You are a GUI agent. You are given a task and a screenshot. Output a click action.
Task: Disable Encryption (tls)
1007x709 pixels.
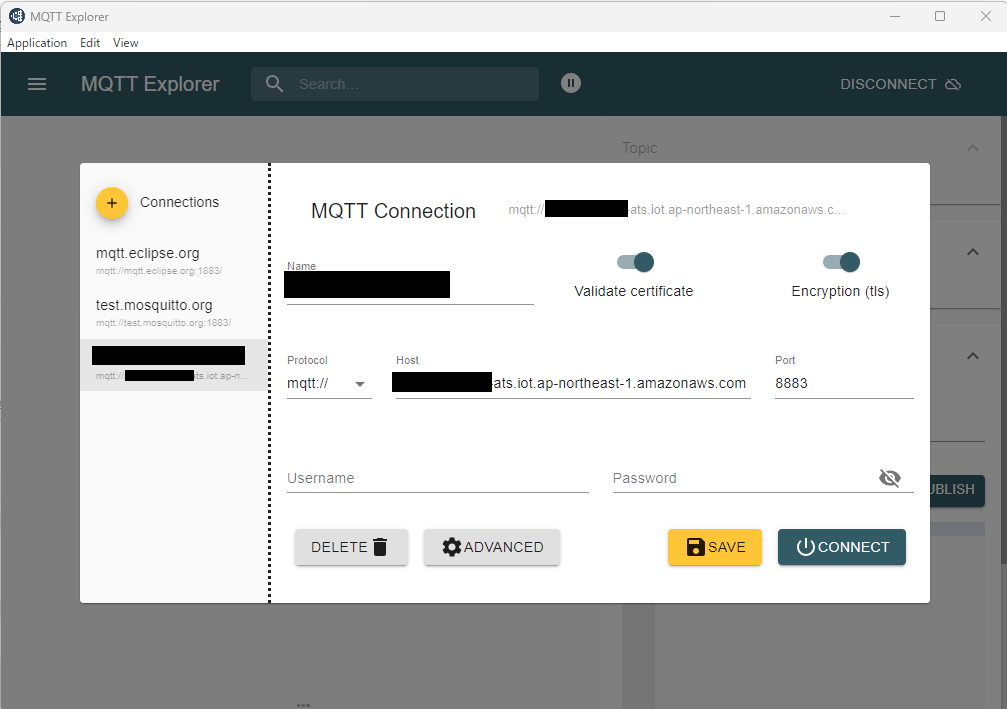841,261
